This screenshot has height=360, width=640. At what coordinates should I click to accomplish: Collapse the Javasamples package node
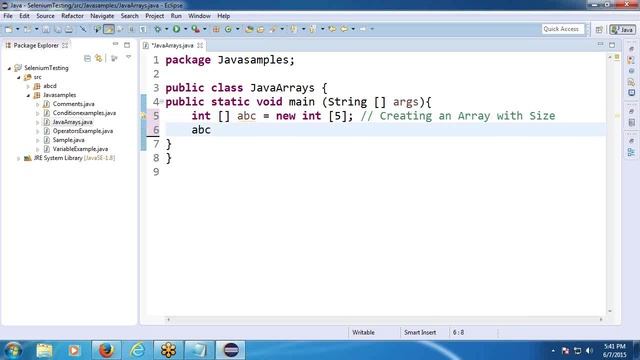coord(28,95)
